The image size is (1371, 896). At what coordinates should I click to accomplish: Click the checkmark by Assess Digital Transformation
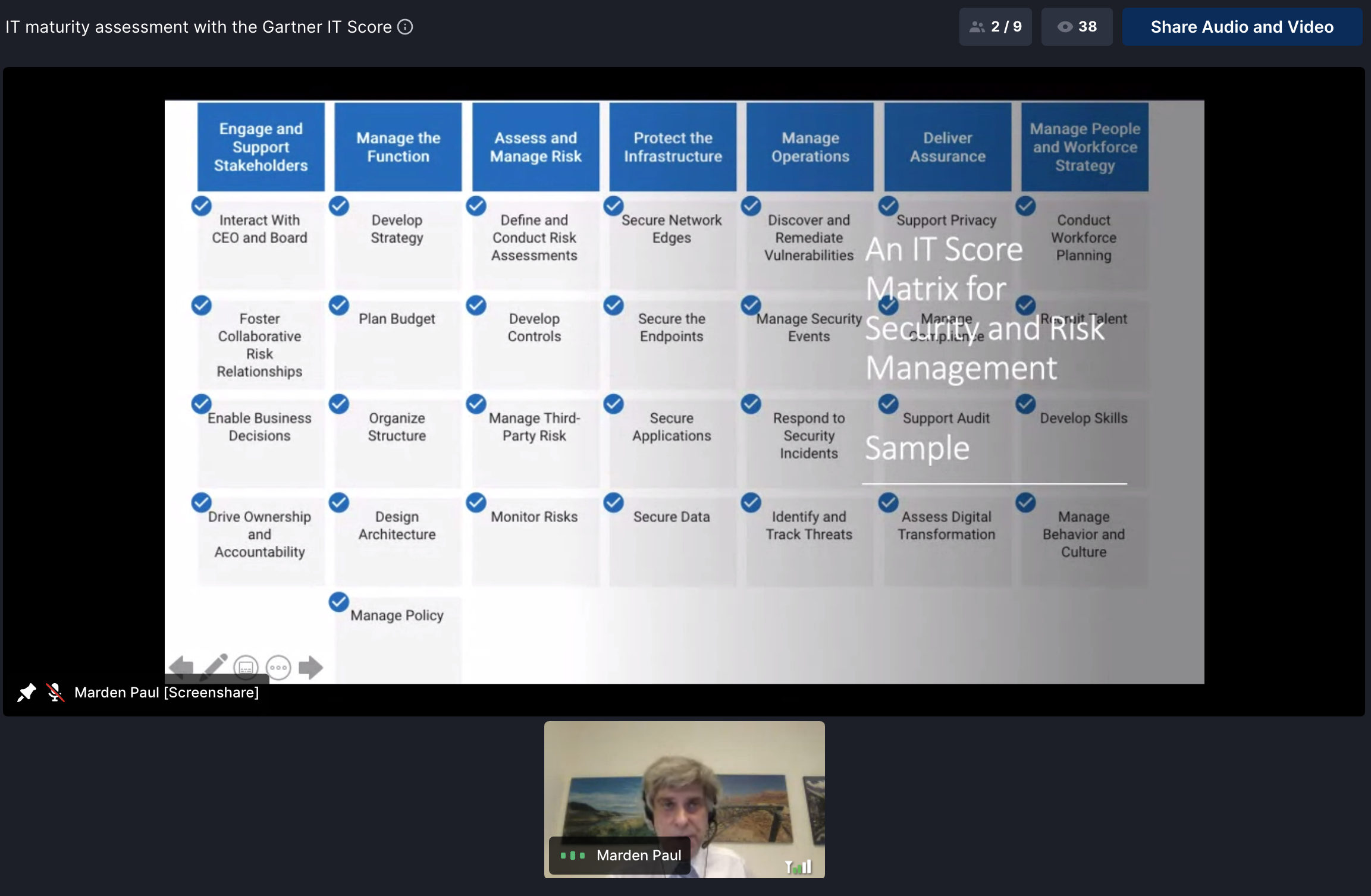[x=888, y=502]
